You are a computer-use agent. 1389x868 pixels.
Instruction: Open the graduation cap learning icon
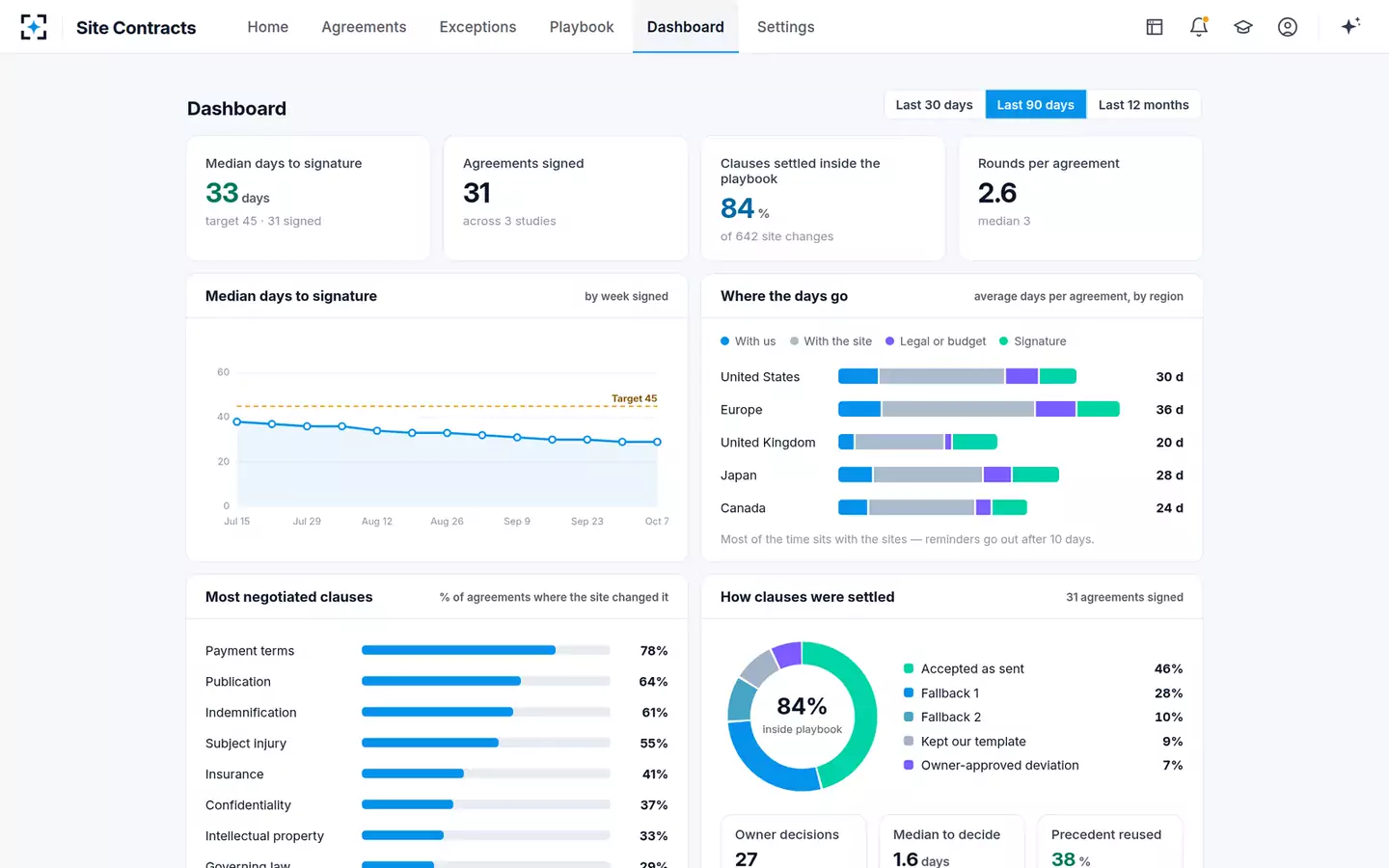[1243, 27]
